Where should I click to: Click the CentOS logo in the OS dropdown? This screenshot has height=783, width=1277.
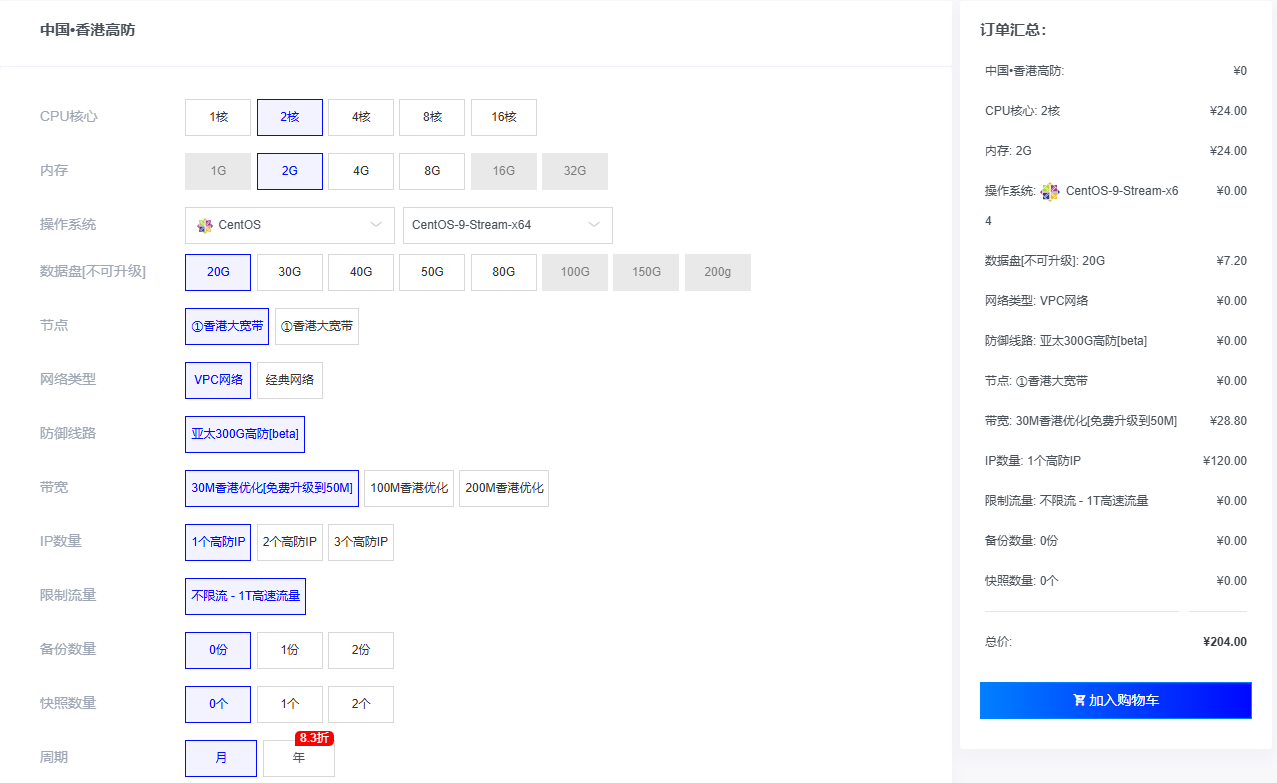point(205,225)
